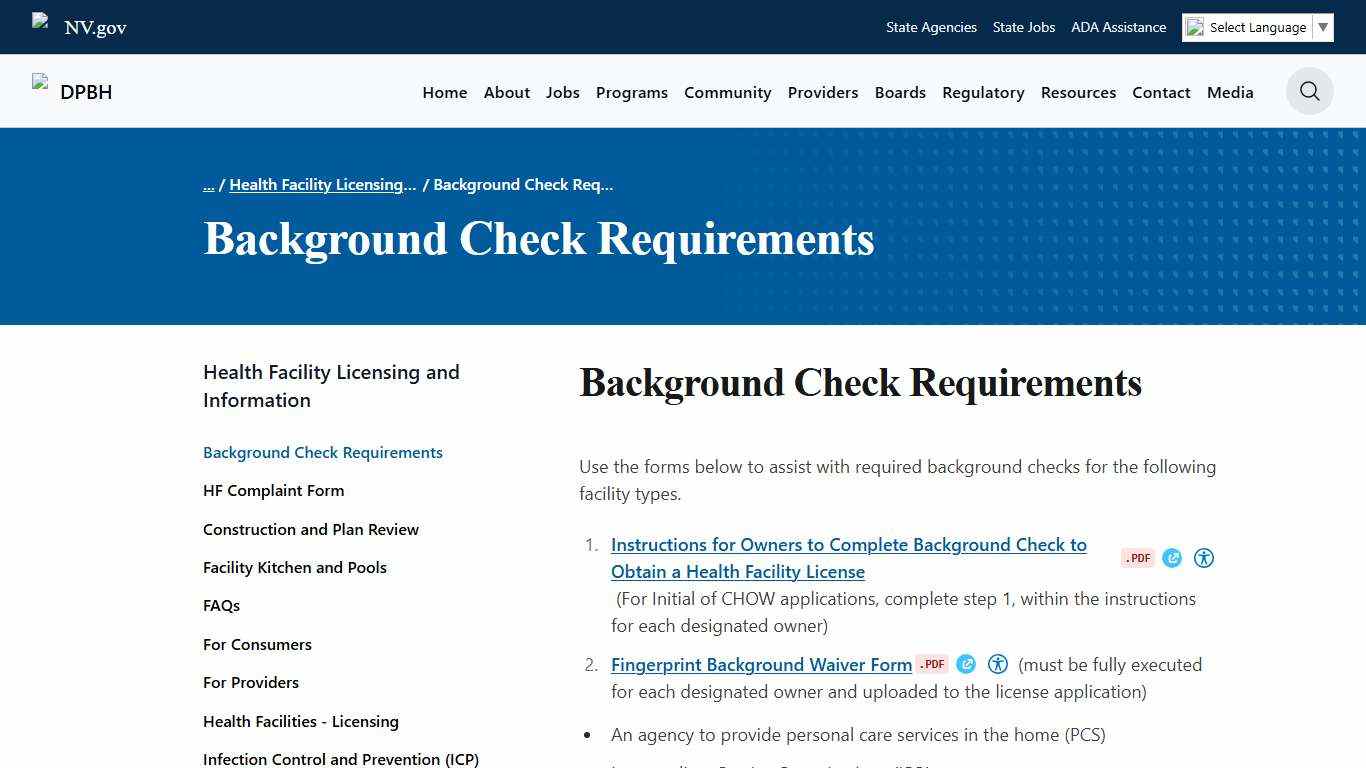Click the State Jobs link
This screenshot has height=768, width=1366.
(1023, 27)
